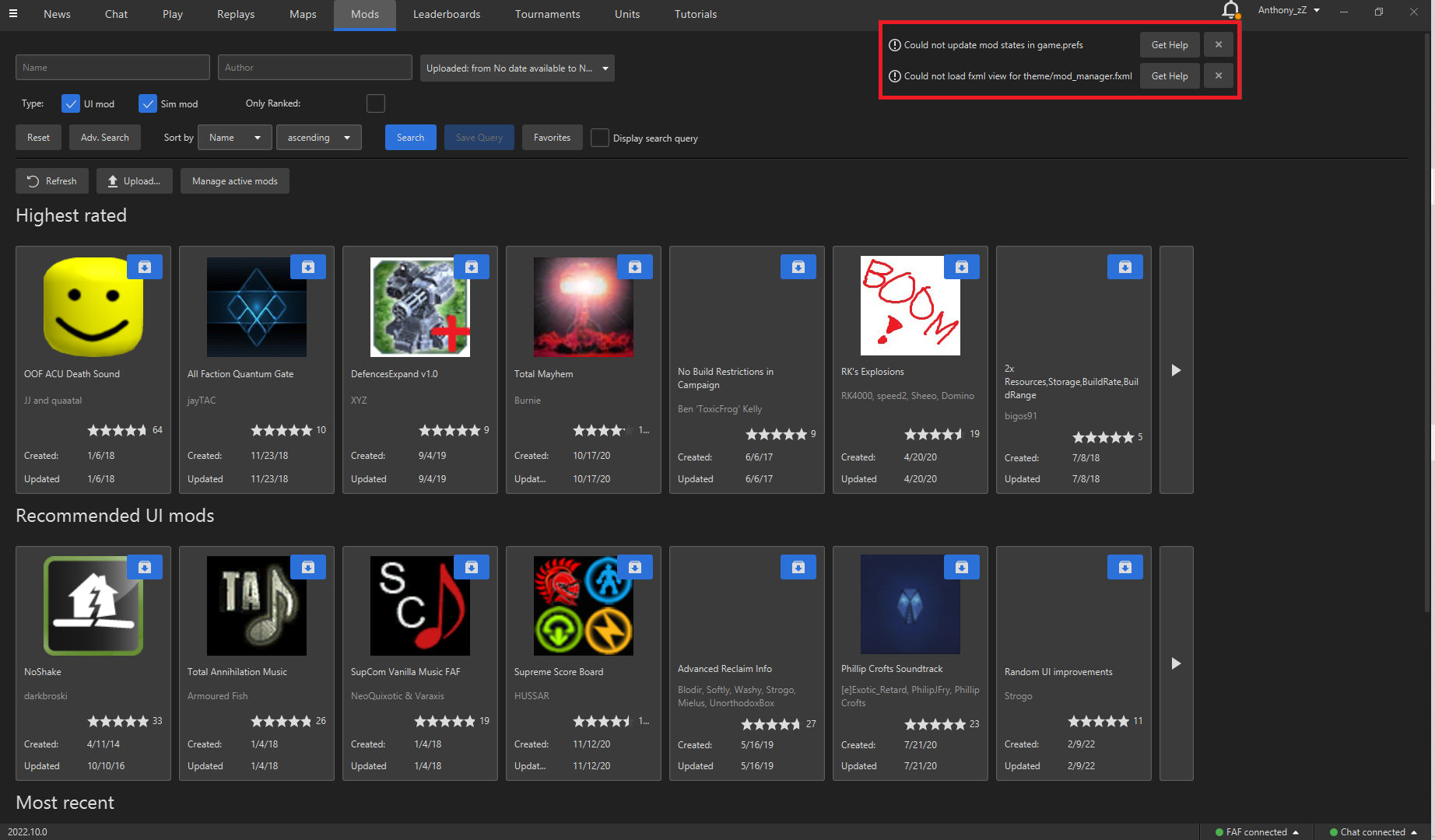Install Phillip Crofts Soundtrack mod
The height and width of the screenshot is (840, 1435).
click(x=962, y=567)
